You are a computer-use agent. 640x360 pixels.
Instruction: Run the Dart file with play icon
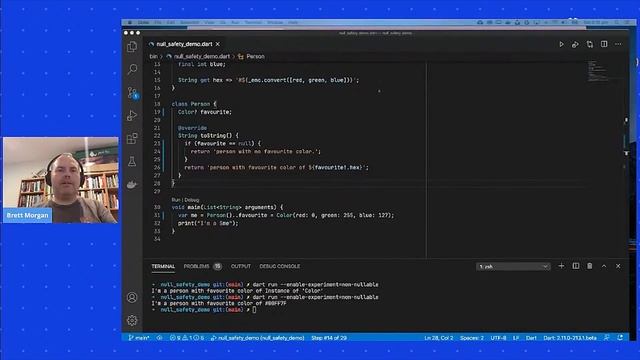(561, 44)
